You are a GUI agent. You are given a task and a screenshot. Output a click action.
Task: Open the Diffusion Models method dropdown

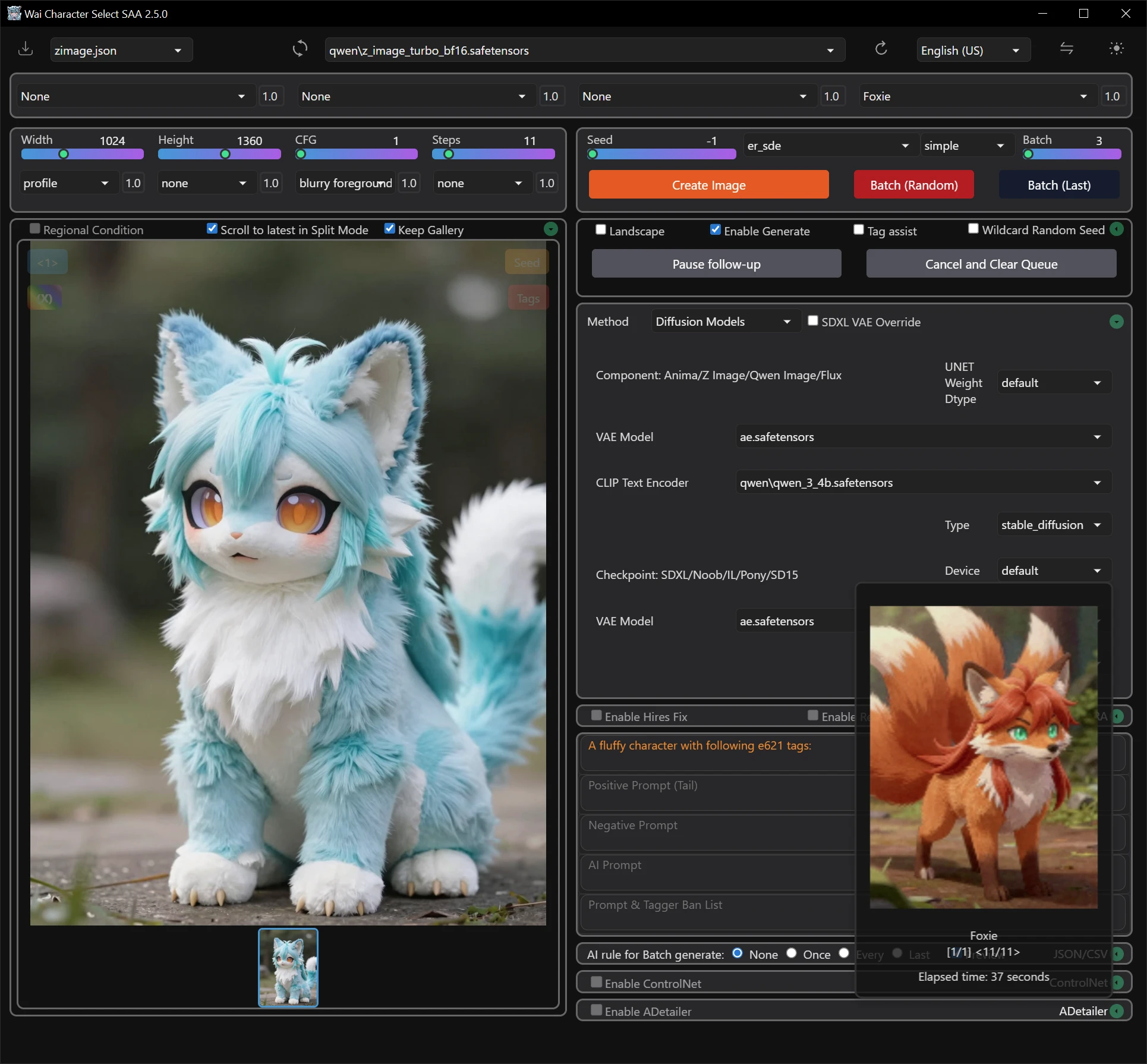(725, 322)
